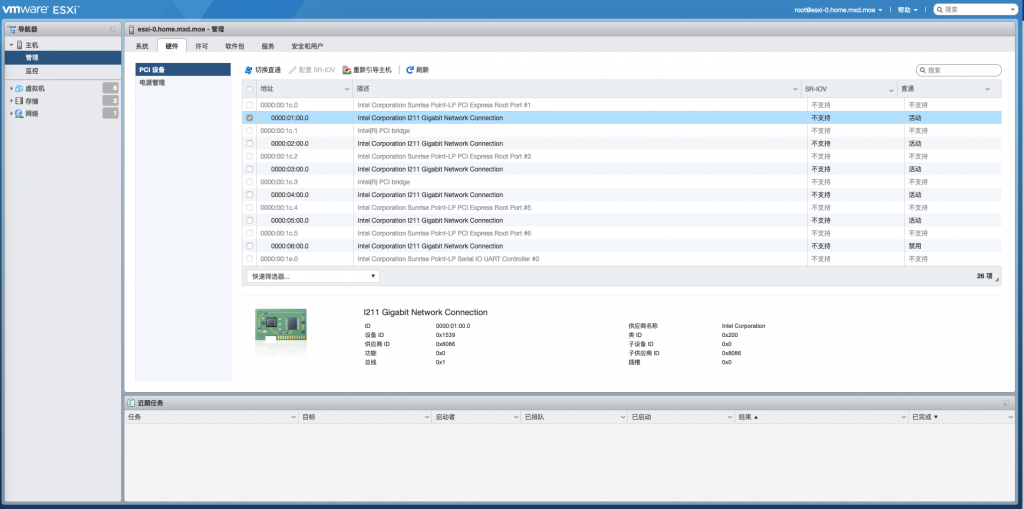Viewport: 1024px width, 509px height.
Task: Tick the greyed checkbox for 0000:00:1e.0
Action: click(249, 259)
